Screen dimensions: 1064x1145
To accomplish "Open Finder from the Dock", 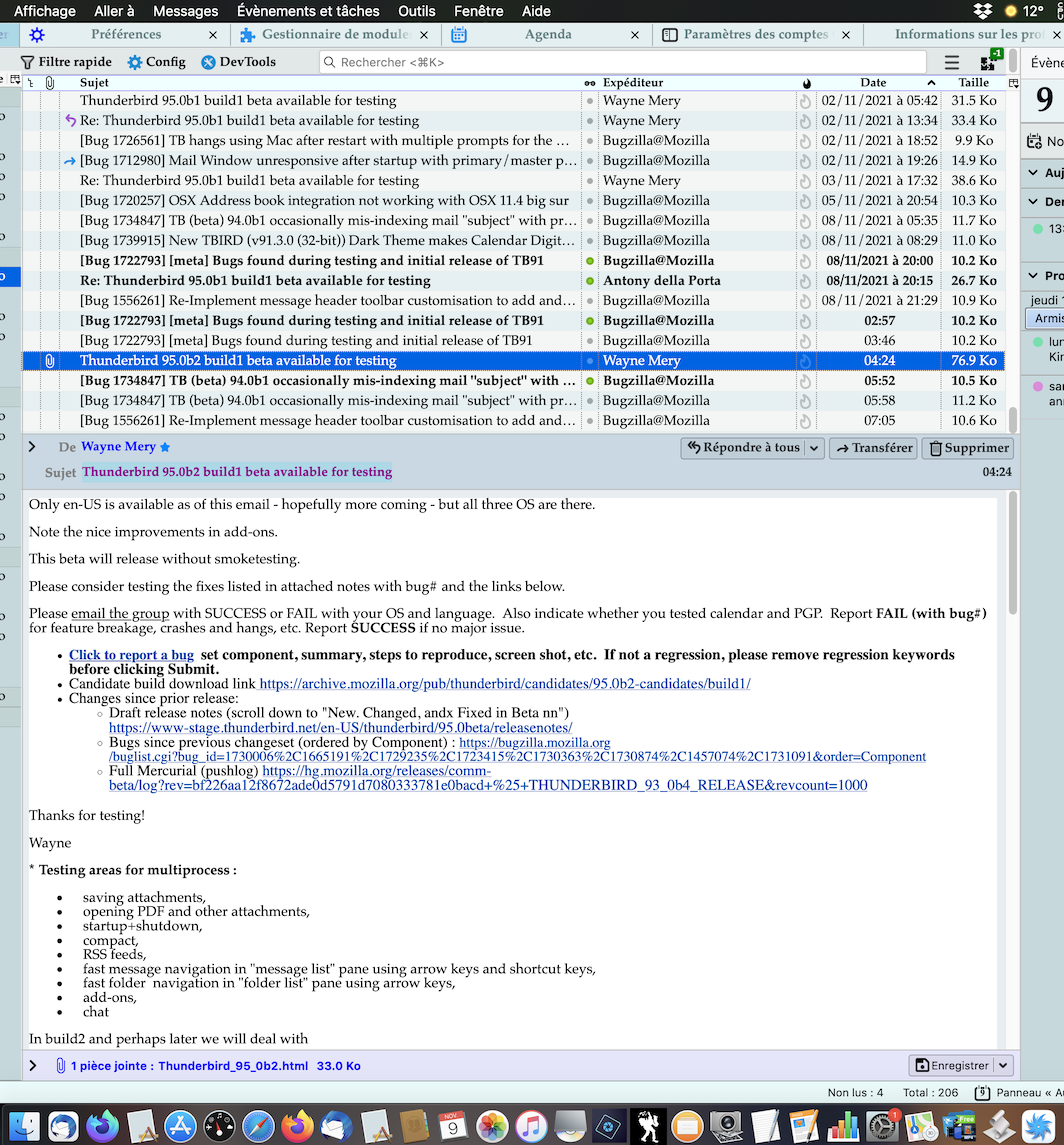I will [24, 1126].
